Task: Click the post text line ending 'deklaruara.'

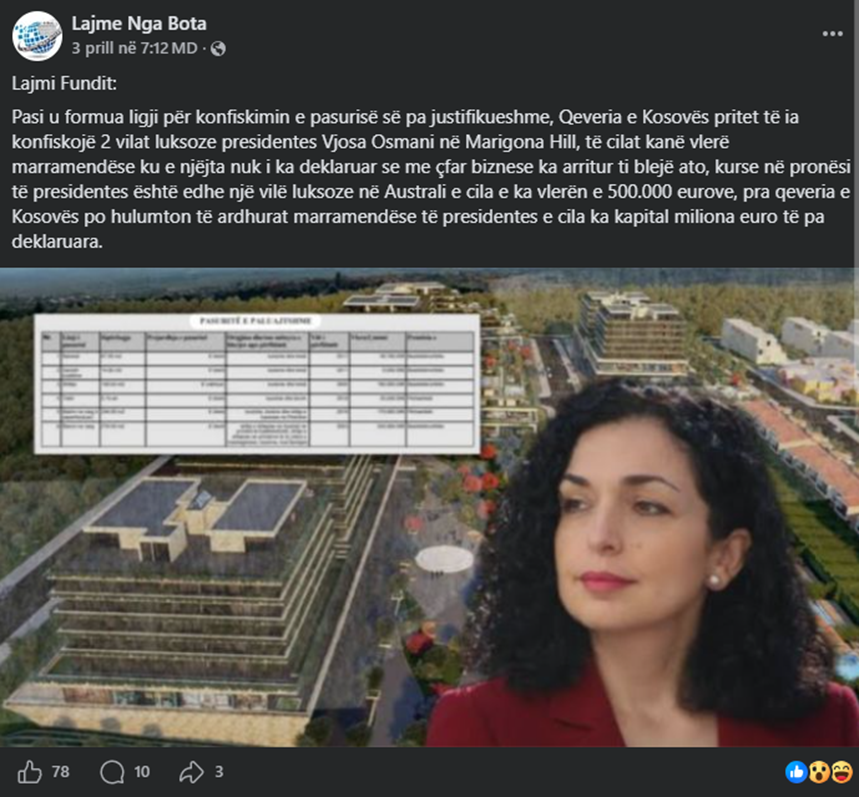Action: pyautogui.click(x=57, y=242)
